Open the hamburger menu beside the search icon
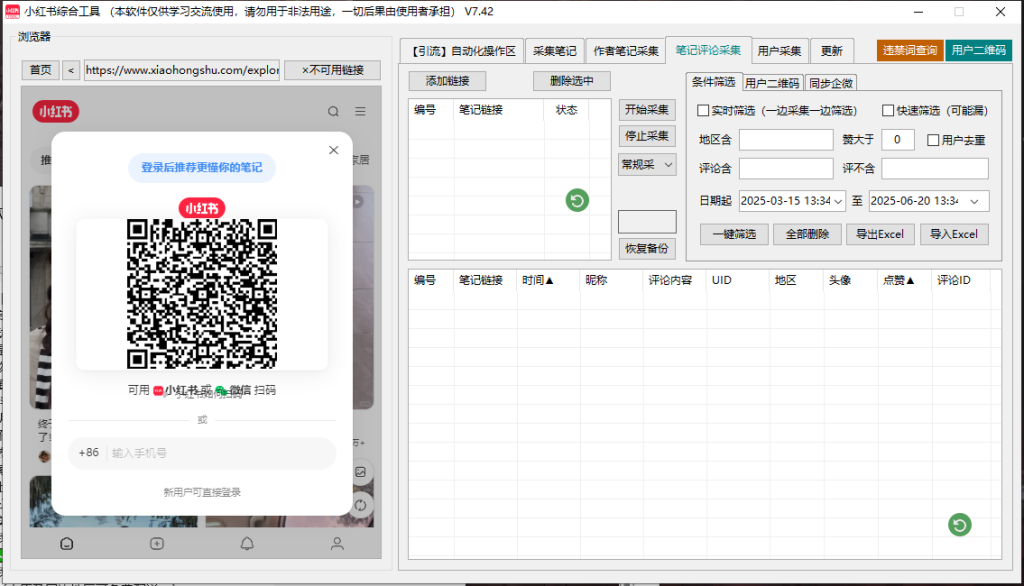The width and height of the screenshot is (1024, 586). click(362, 112)
